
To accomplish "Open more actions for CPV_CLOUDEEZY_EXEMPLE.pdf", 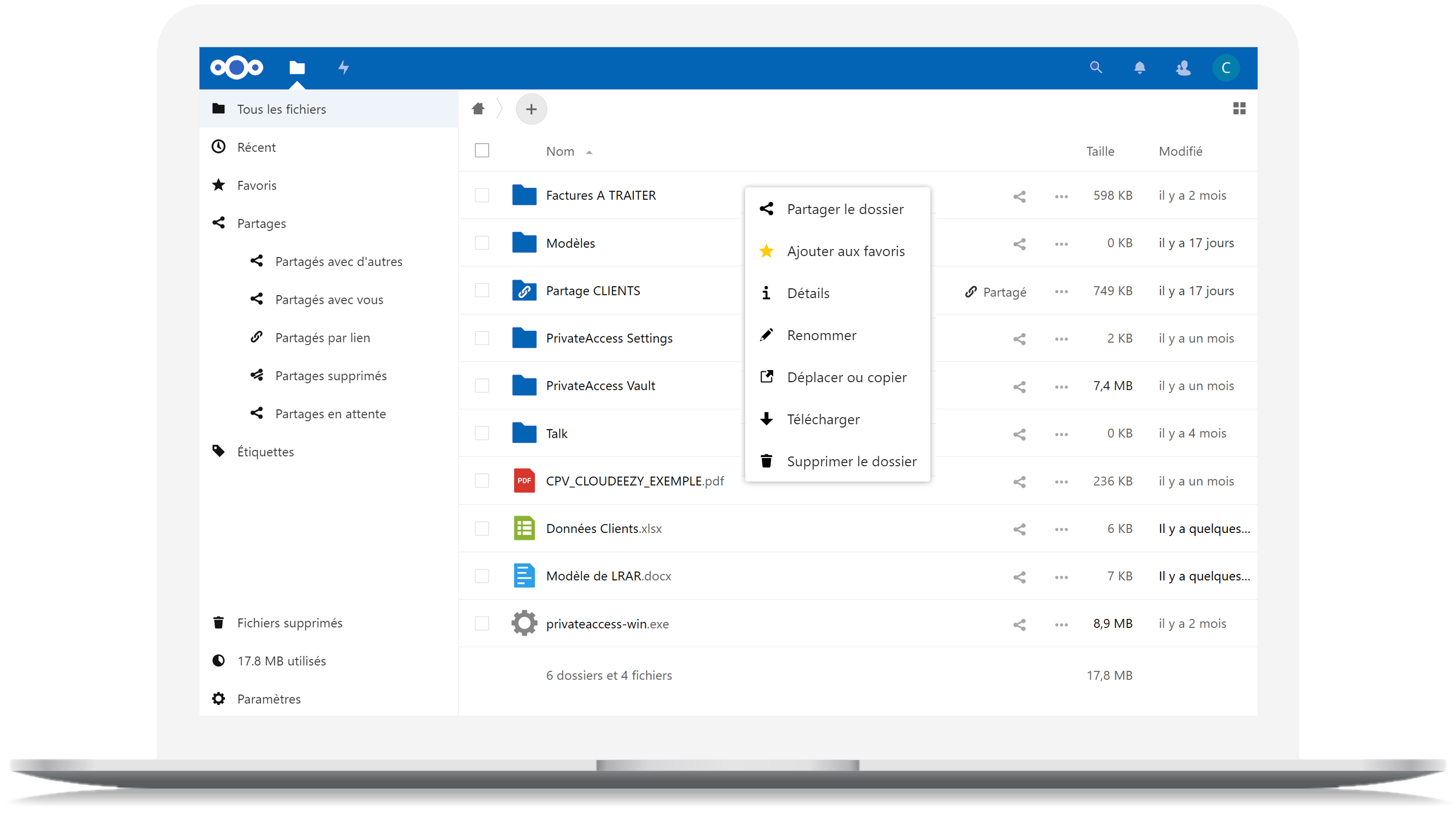I will pos(1061,482).
